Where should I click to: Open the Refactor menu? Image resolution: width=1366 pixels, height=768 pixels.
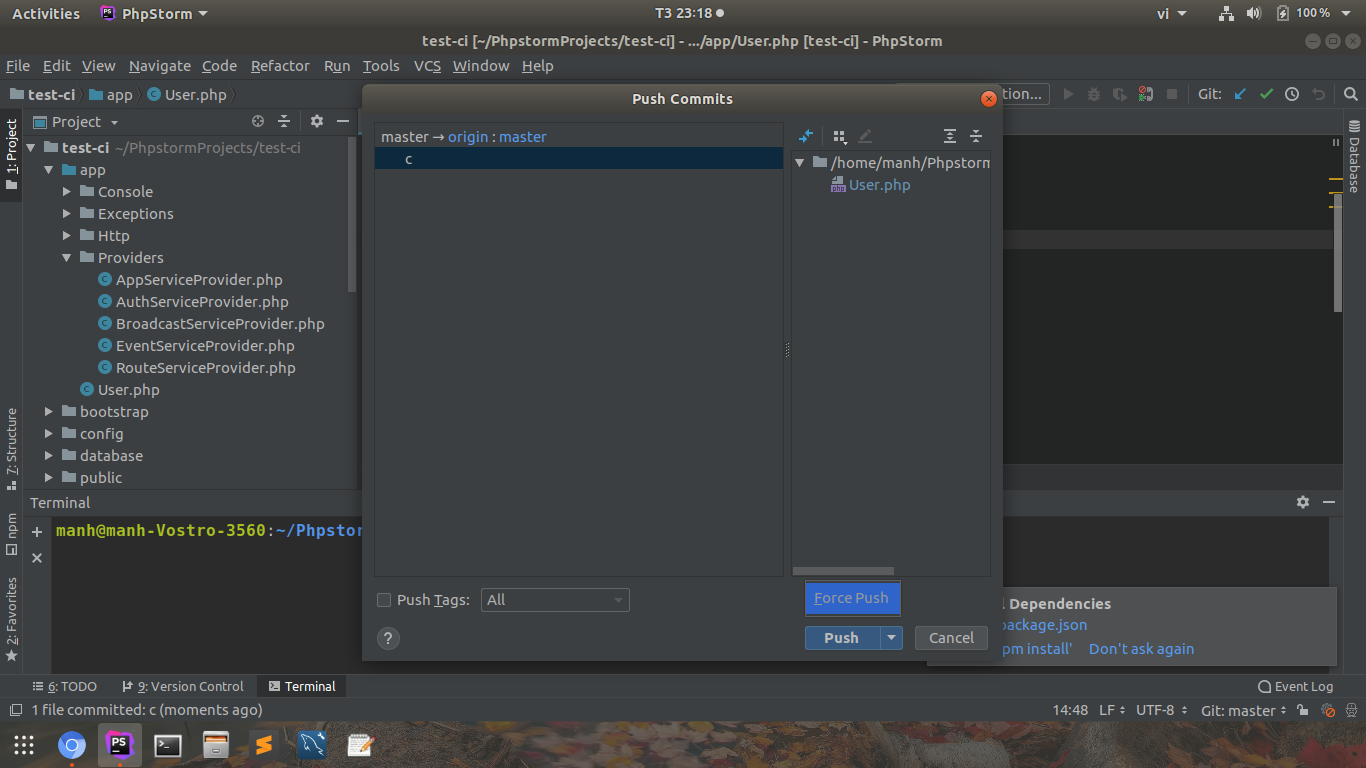280,66
